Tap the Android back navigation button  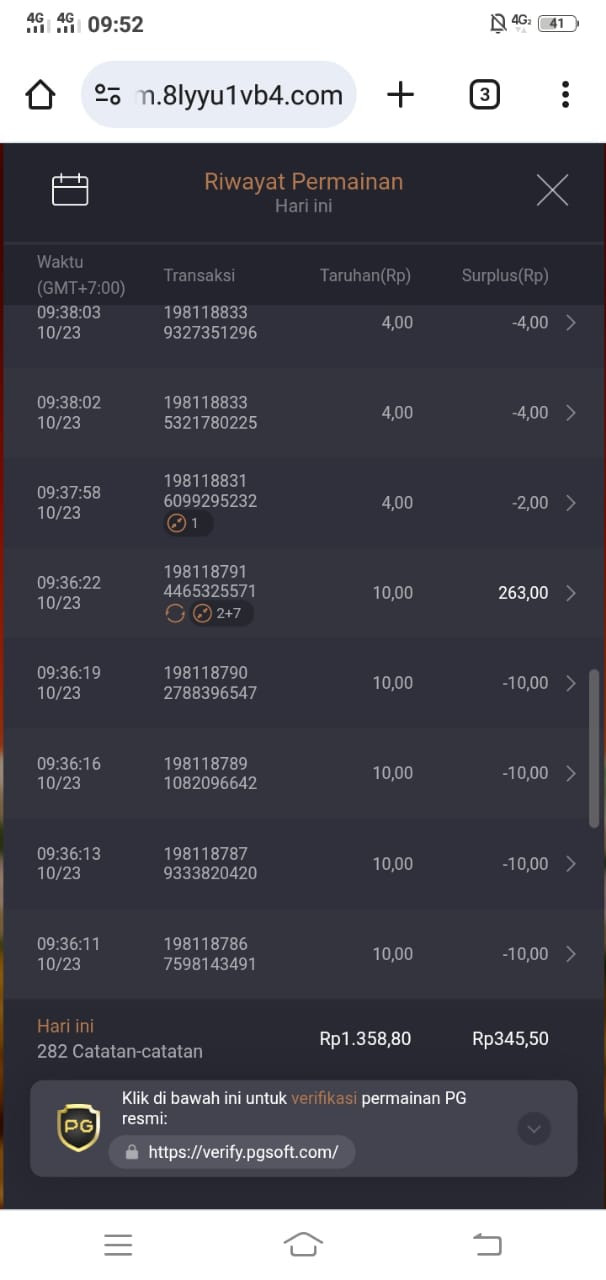[487, 1244]
